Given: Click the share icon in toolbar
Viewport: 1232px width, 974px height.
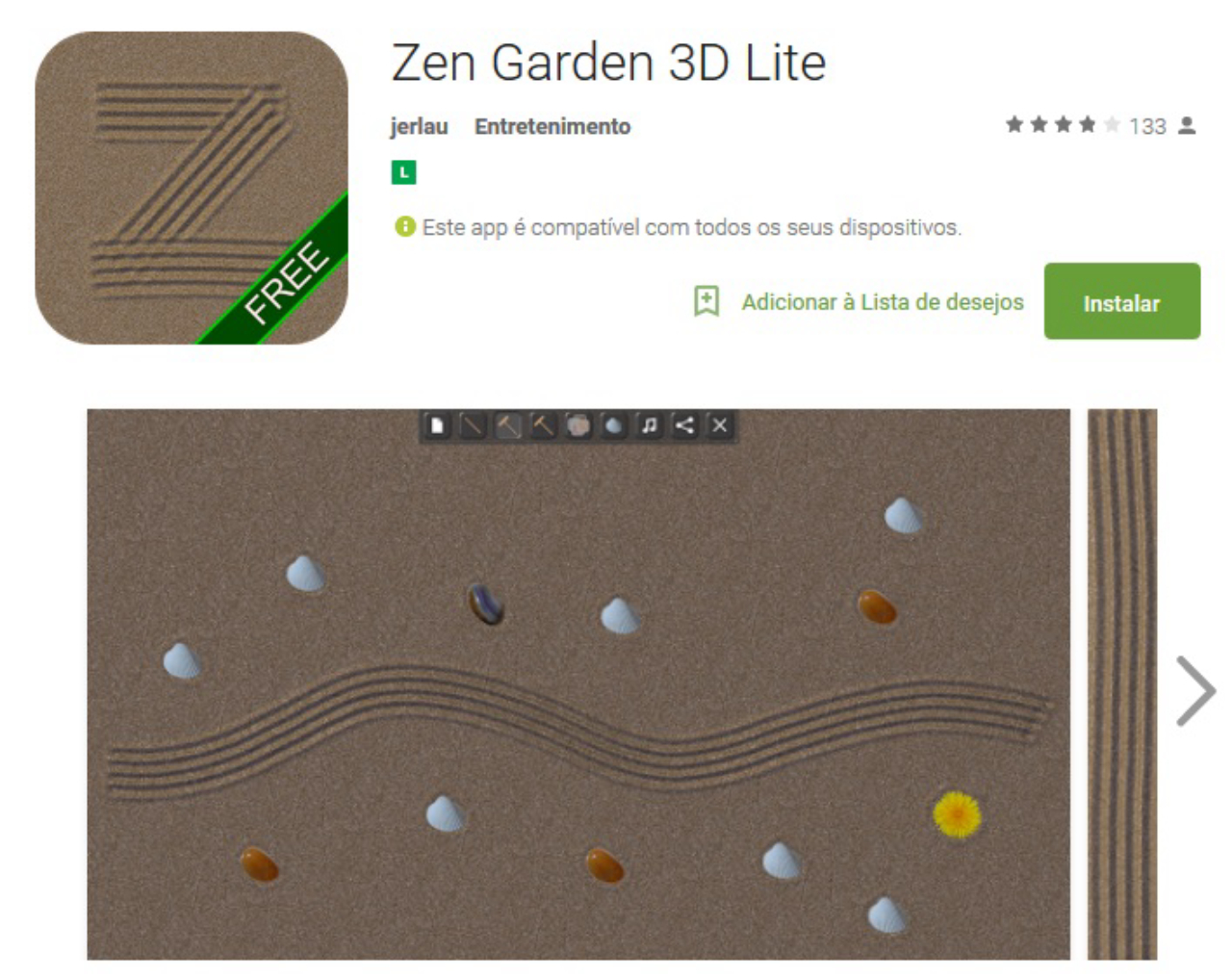Looking at the screenshot, I should click(684, 425).
